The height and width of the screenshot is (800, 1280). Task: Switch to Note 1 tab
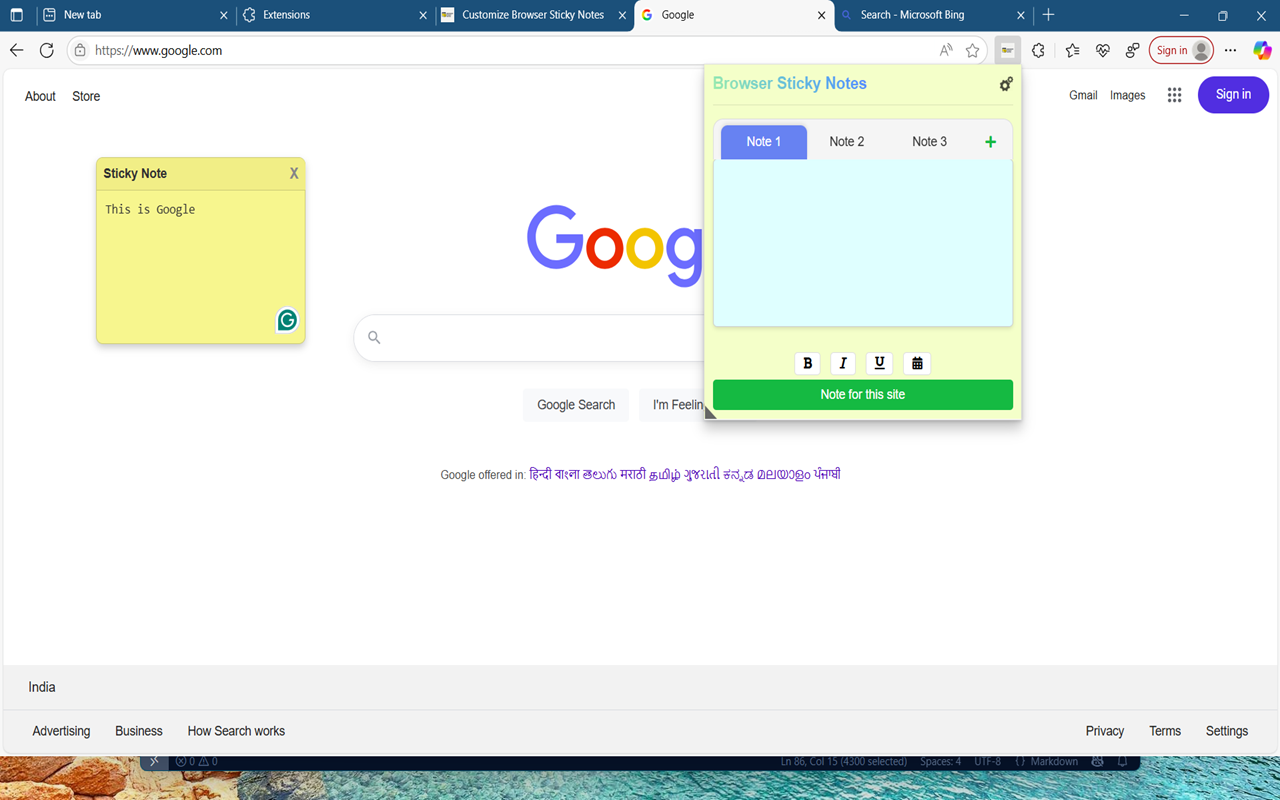click(764, 142)
